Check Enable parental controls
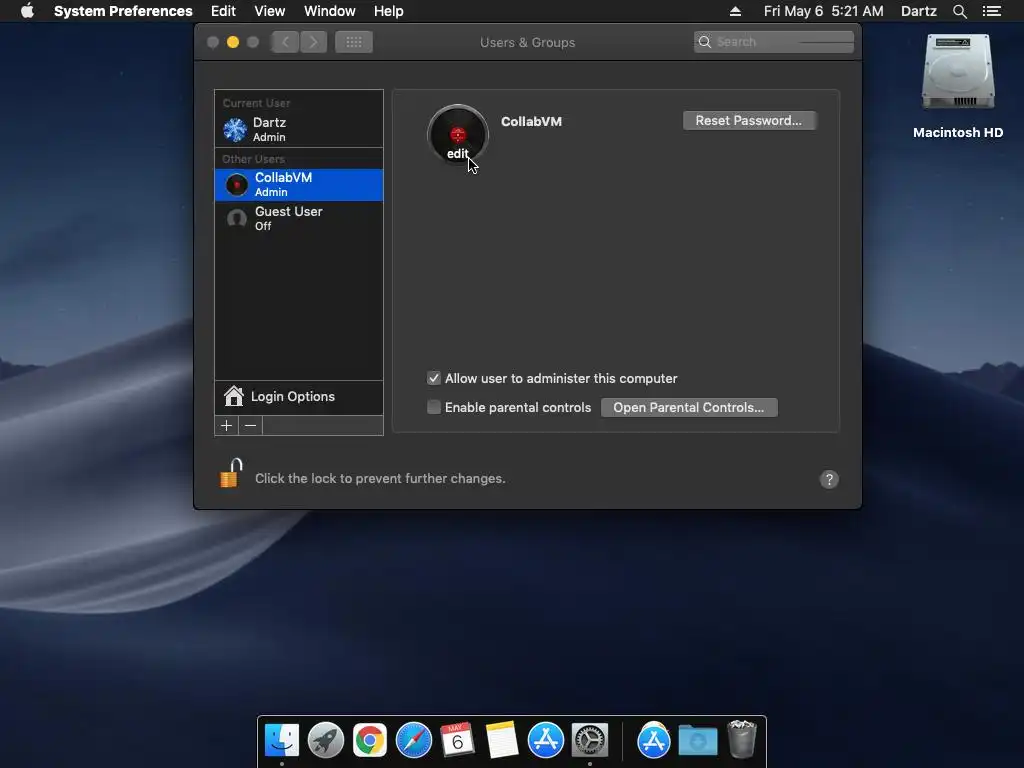Viewport: 1024px width, 768px height. [434, 408]
